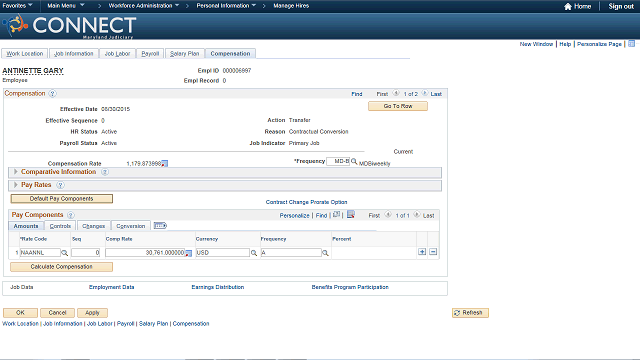Switch to Job Information tab
This screenshot has height=360, width=640.
pyautogui.click(x=74, y=53)
